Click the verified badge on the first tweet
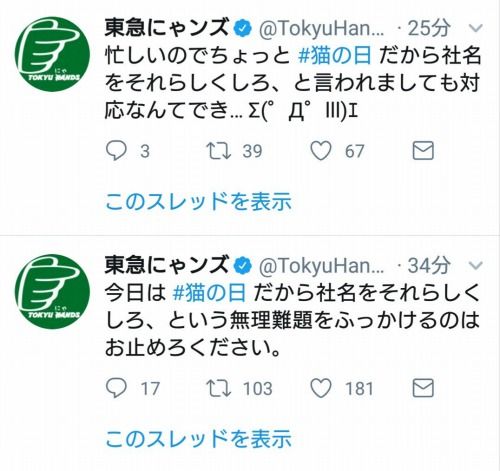The image size is (500, 471). point(244,29)
